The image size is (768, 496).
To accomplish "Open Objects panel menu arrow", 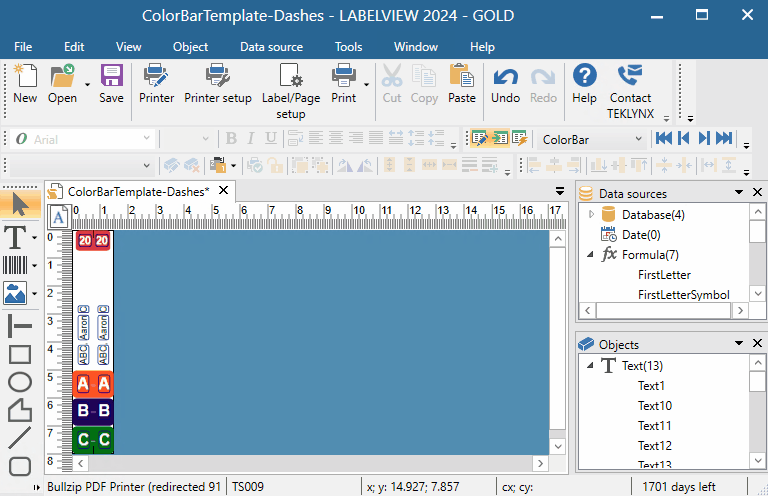I will (x=739, y=343).
